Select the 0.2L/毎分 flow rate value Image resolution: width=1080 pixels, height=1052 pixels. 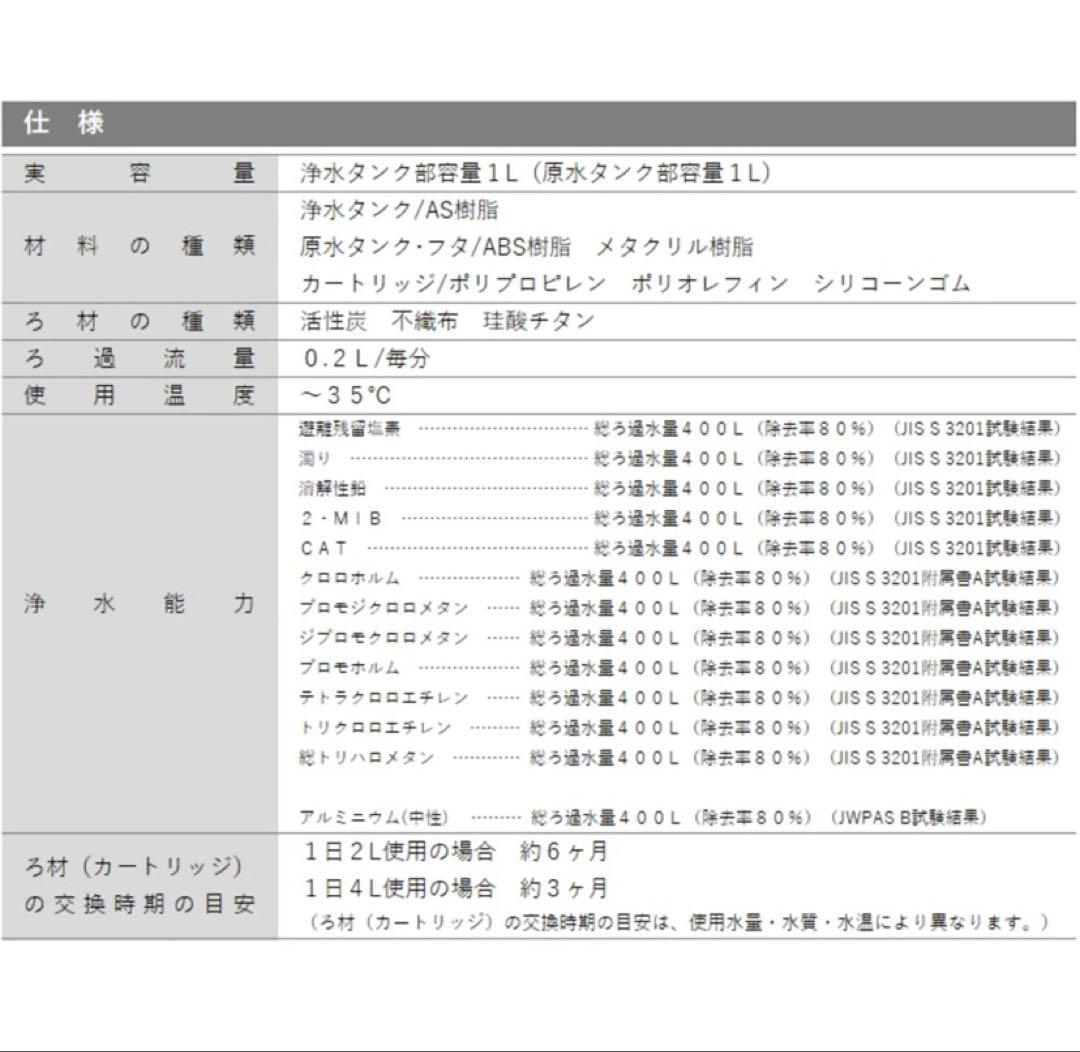pyautogui.click(x=369, y=359)
